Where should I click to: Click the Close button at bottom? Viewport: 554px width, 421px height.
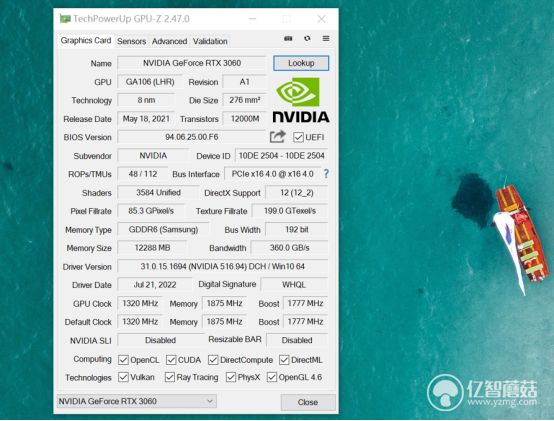(x=308, y=402)
